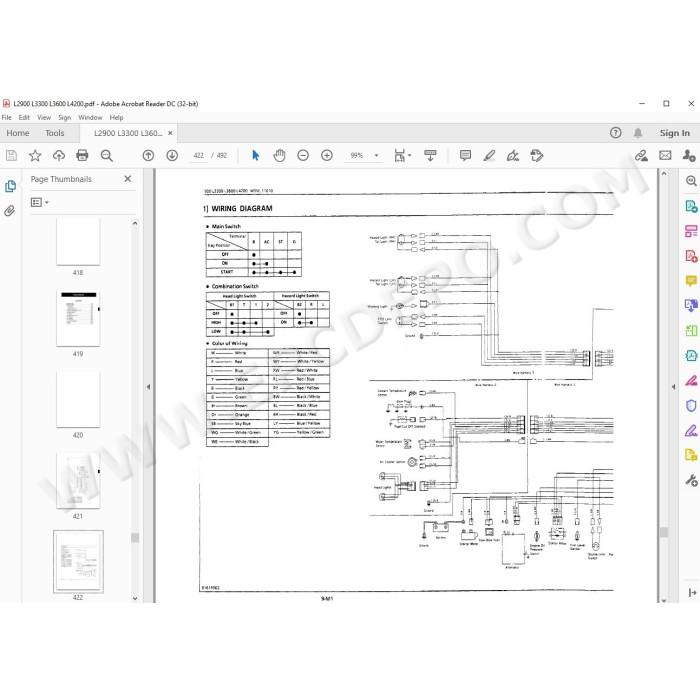Screen dimensions: 700x700
Task: Share a link to the file
Action: [641, 155]
